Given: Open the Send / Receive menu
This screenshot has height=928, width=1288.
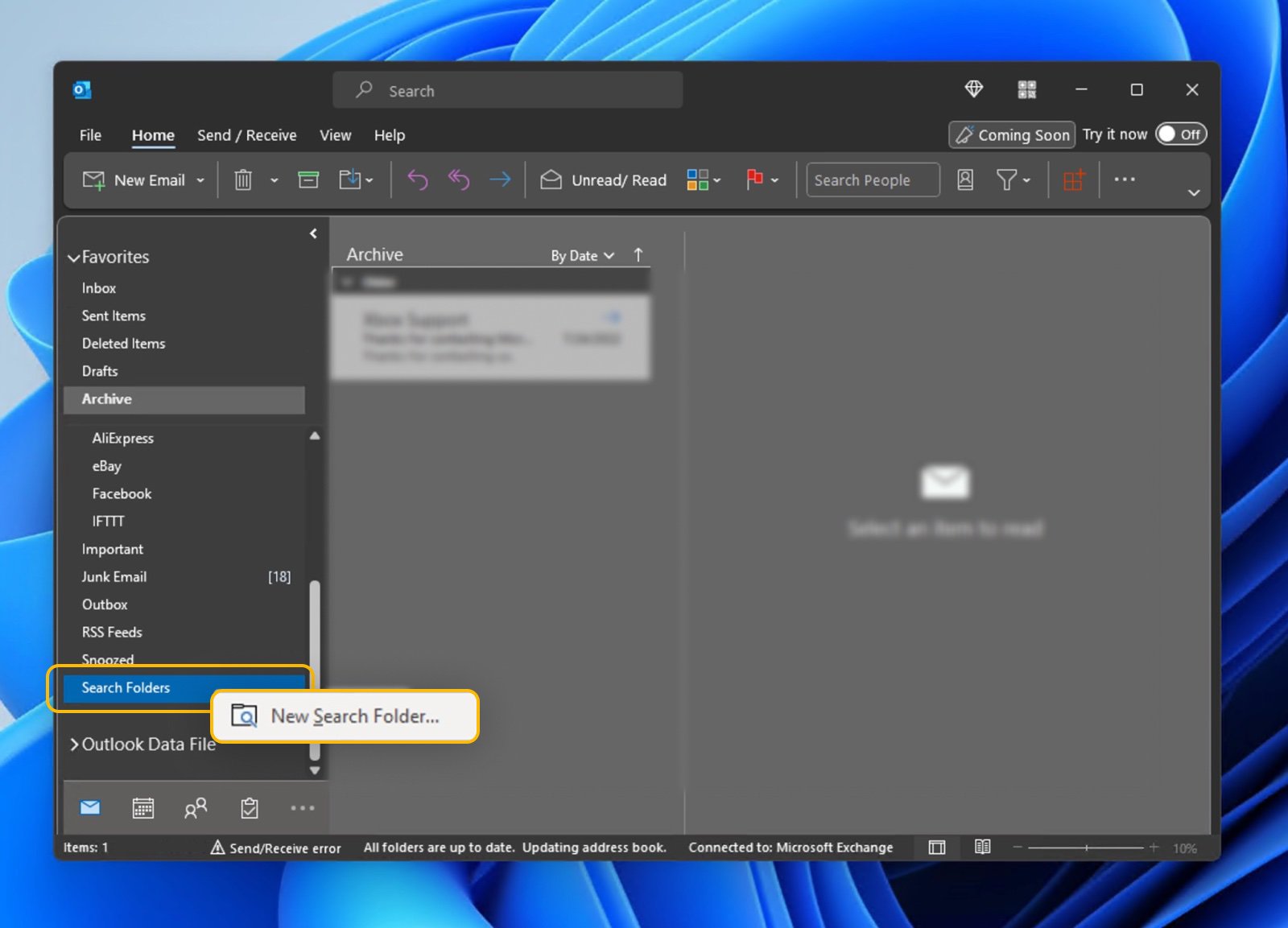Looking at the screenshot, I should [x=246, y=134].
